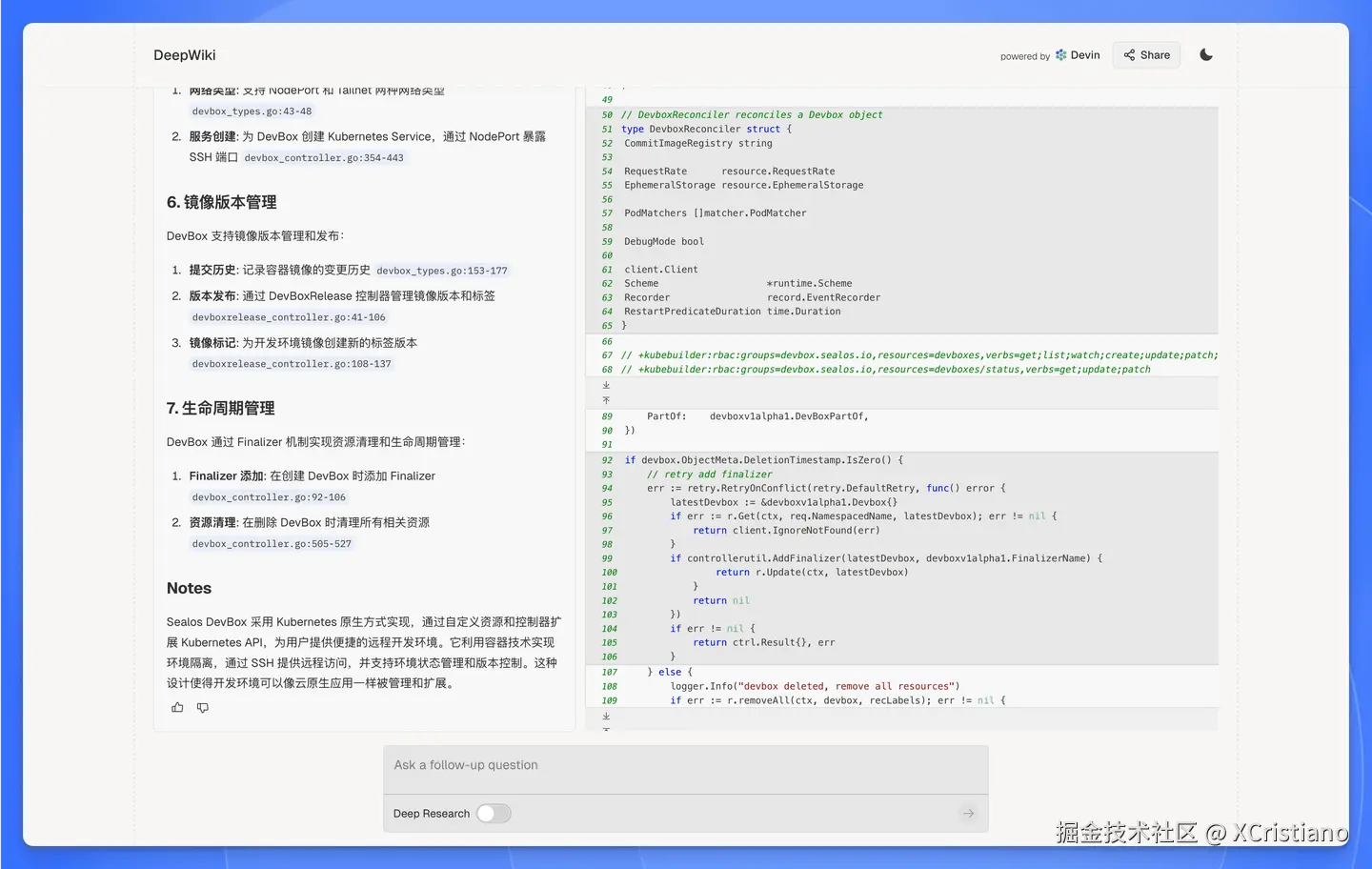Click the Deep Research label
Image resolution: width=1372 pixels, height=869 pixels.
tap(432, 814)
